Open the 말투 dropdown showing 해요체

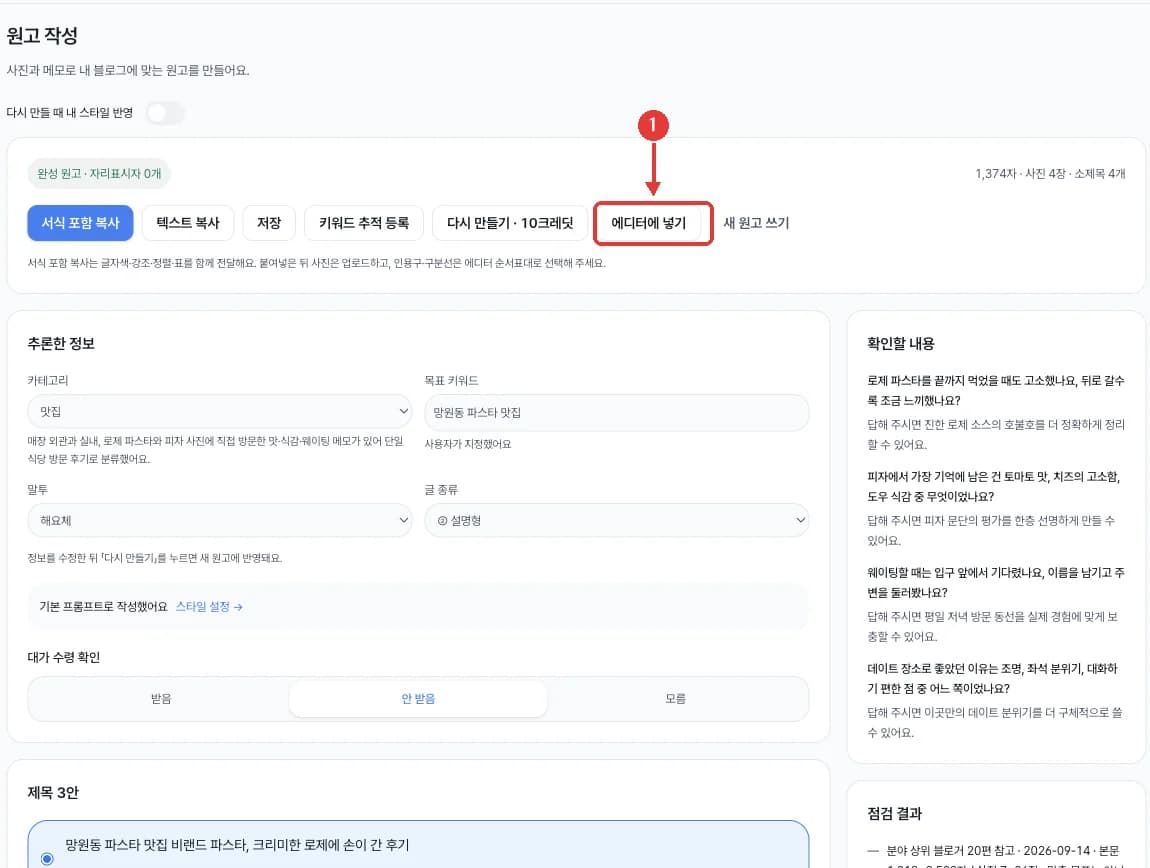pyautogui.click(x=219, y=520)
